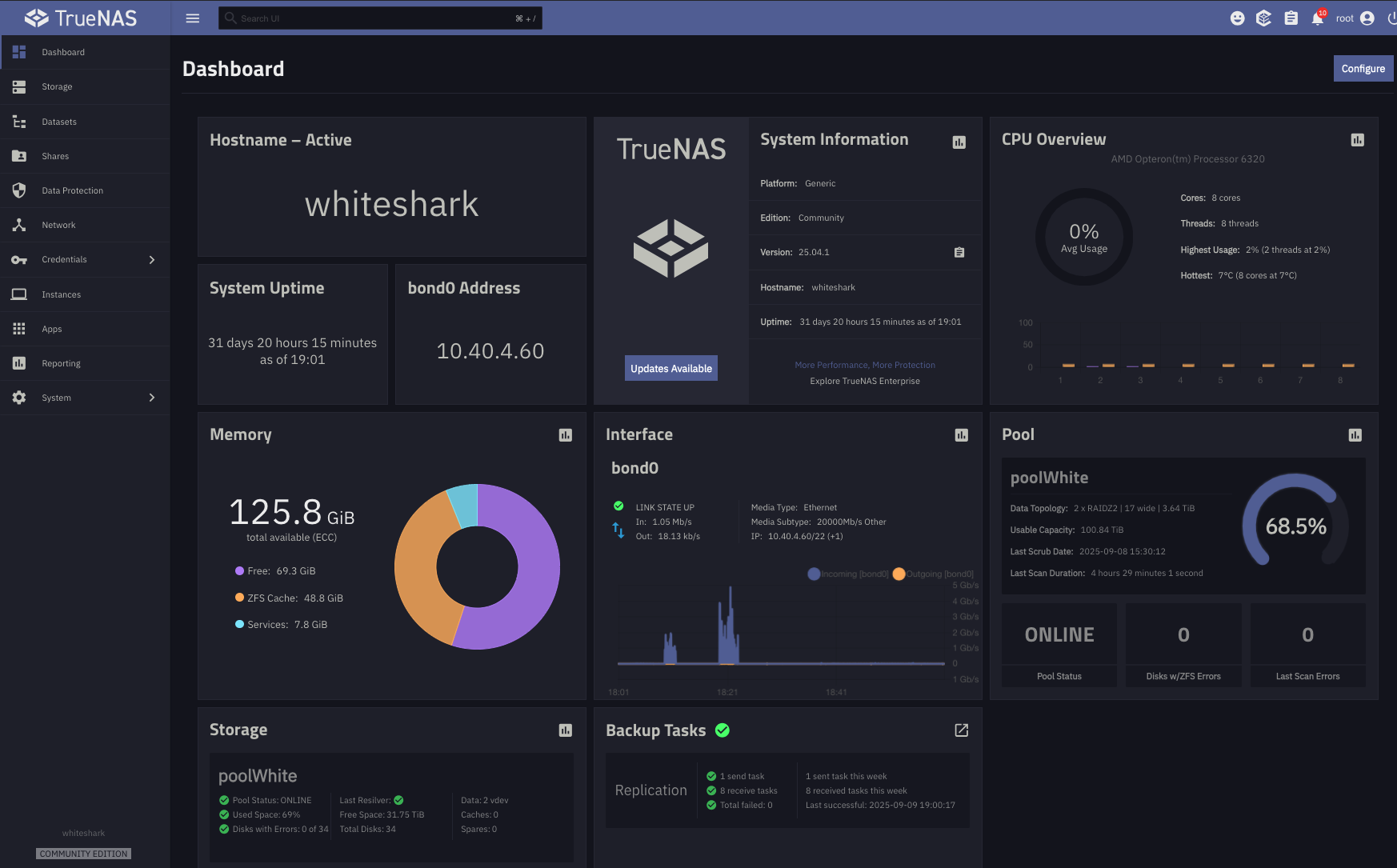Click the Datasets tree icon

pyautogui.click(x=19, y=122)
